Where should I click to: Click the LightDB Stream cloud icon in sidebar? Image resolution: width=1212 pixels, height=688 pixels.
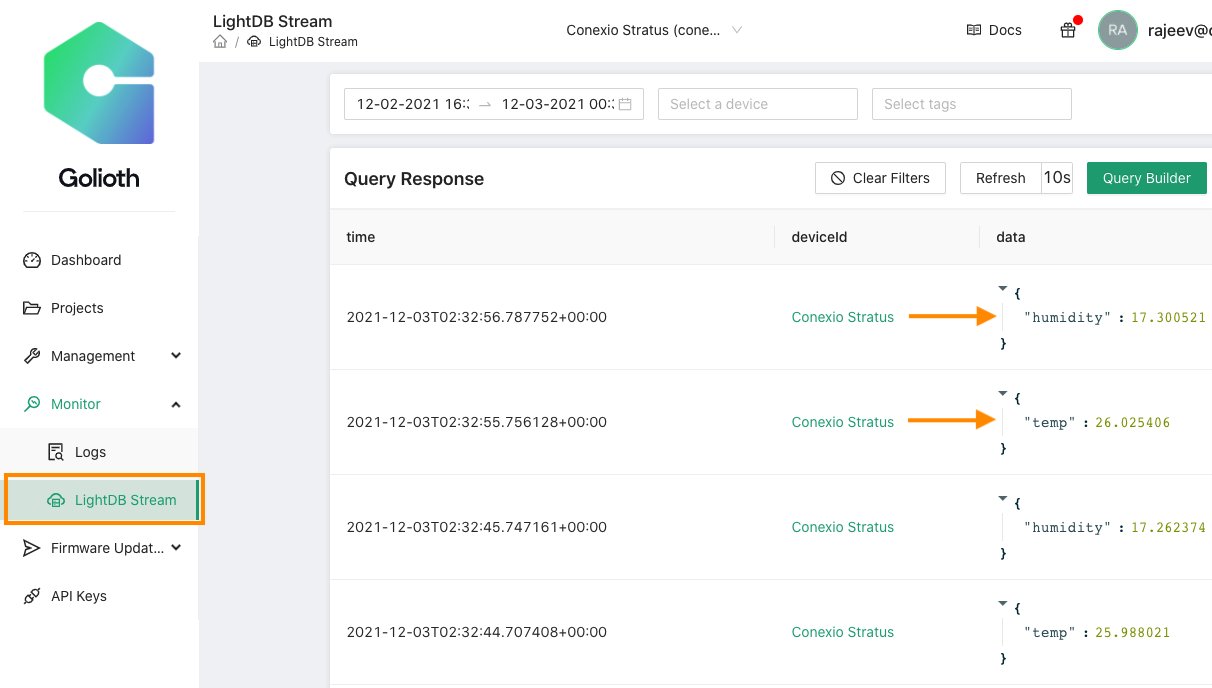(x=56, y=500)
